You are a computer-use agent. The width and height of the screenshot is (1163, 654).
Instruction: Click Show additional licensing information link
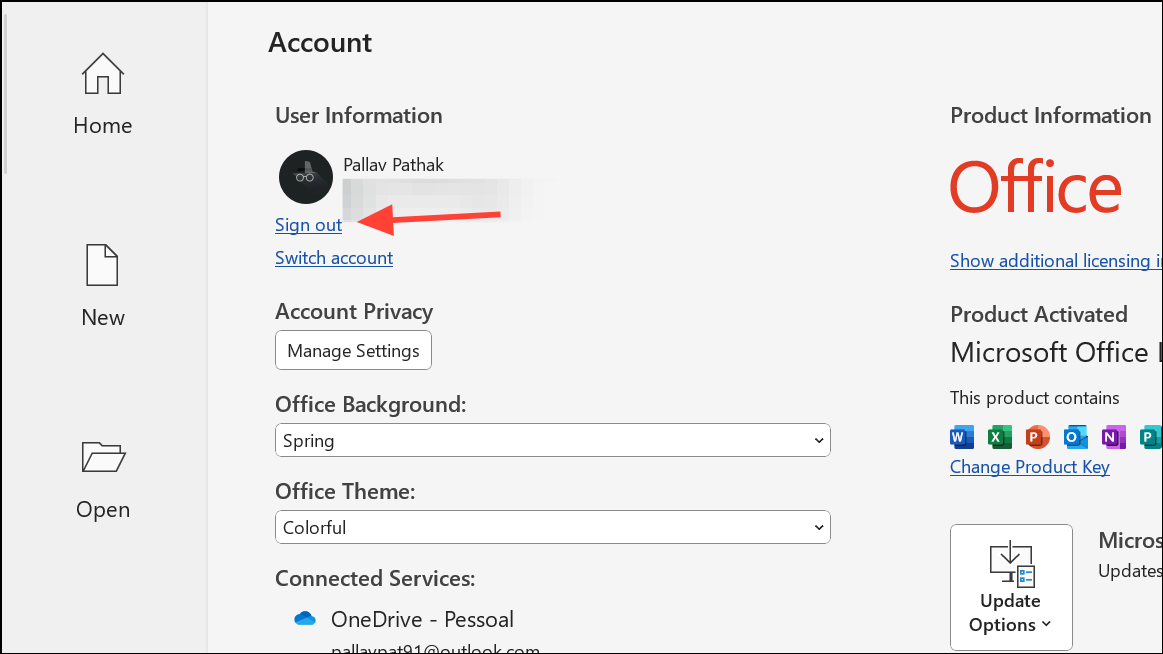point(1056,260)
